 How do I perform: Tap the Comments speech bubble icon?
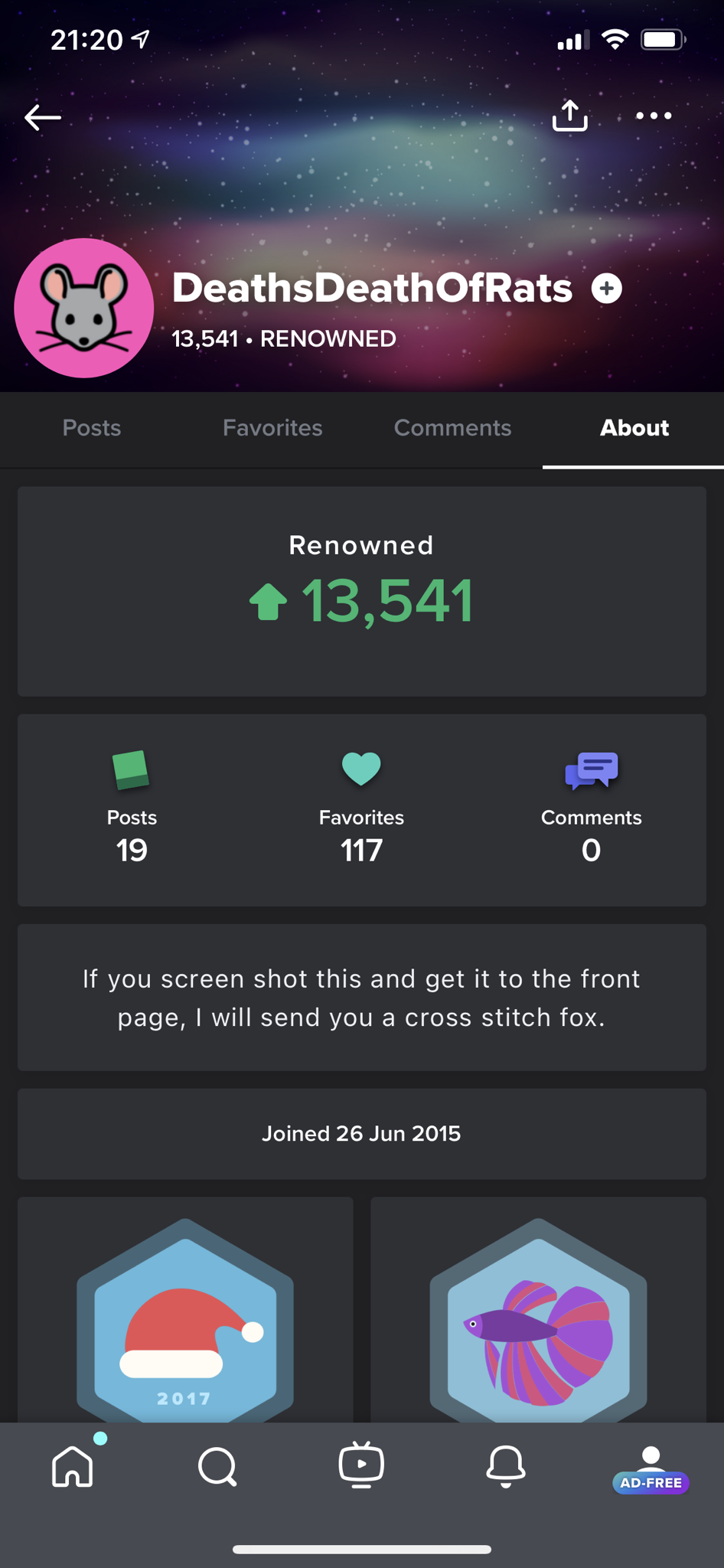[591, 770]
